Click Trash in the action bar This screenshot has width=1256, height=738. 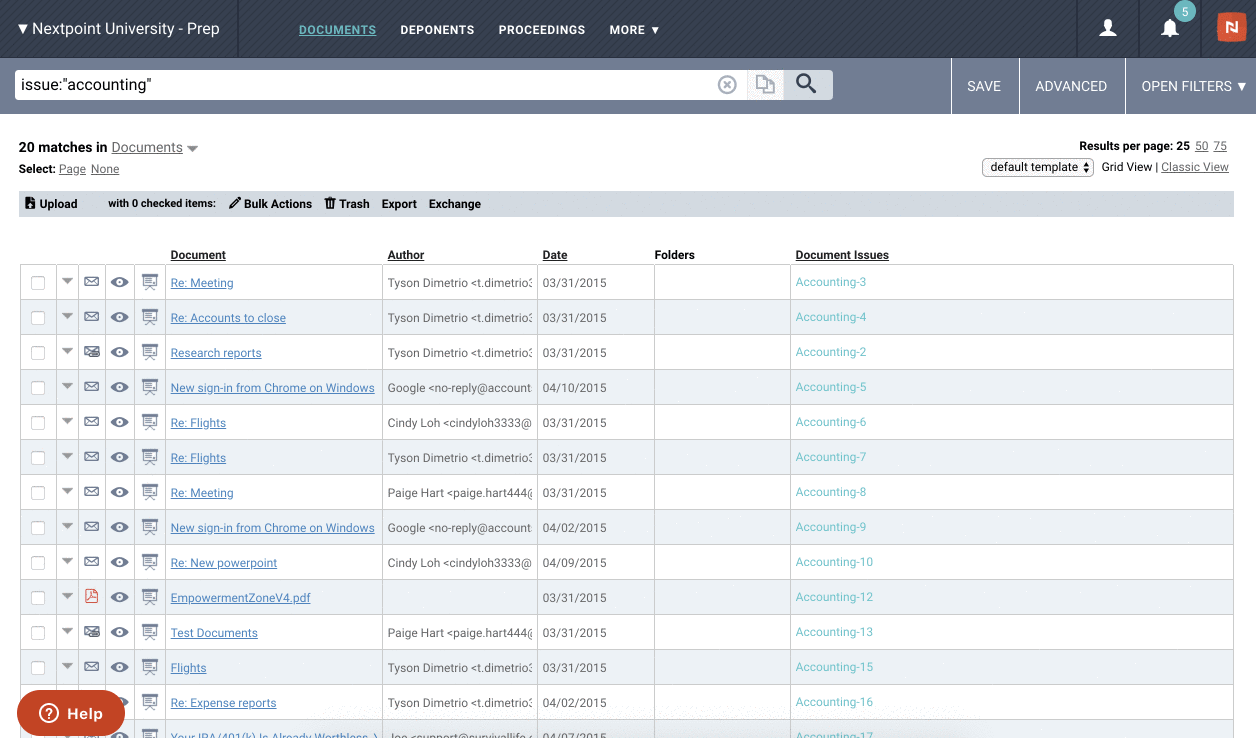click(347, 203)
